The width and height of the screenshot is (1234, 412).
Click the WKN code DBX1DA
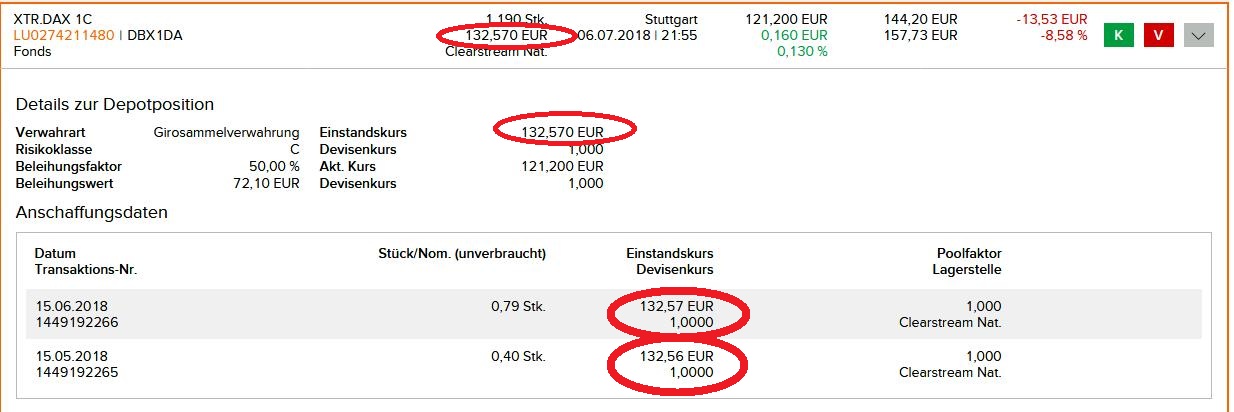click(x=155, y=35)
